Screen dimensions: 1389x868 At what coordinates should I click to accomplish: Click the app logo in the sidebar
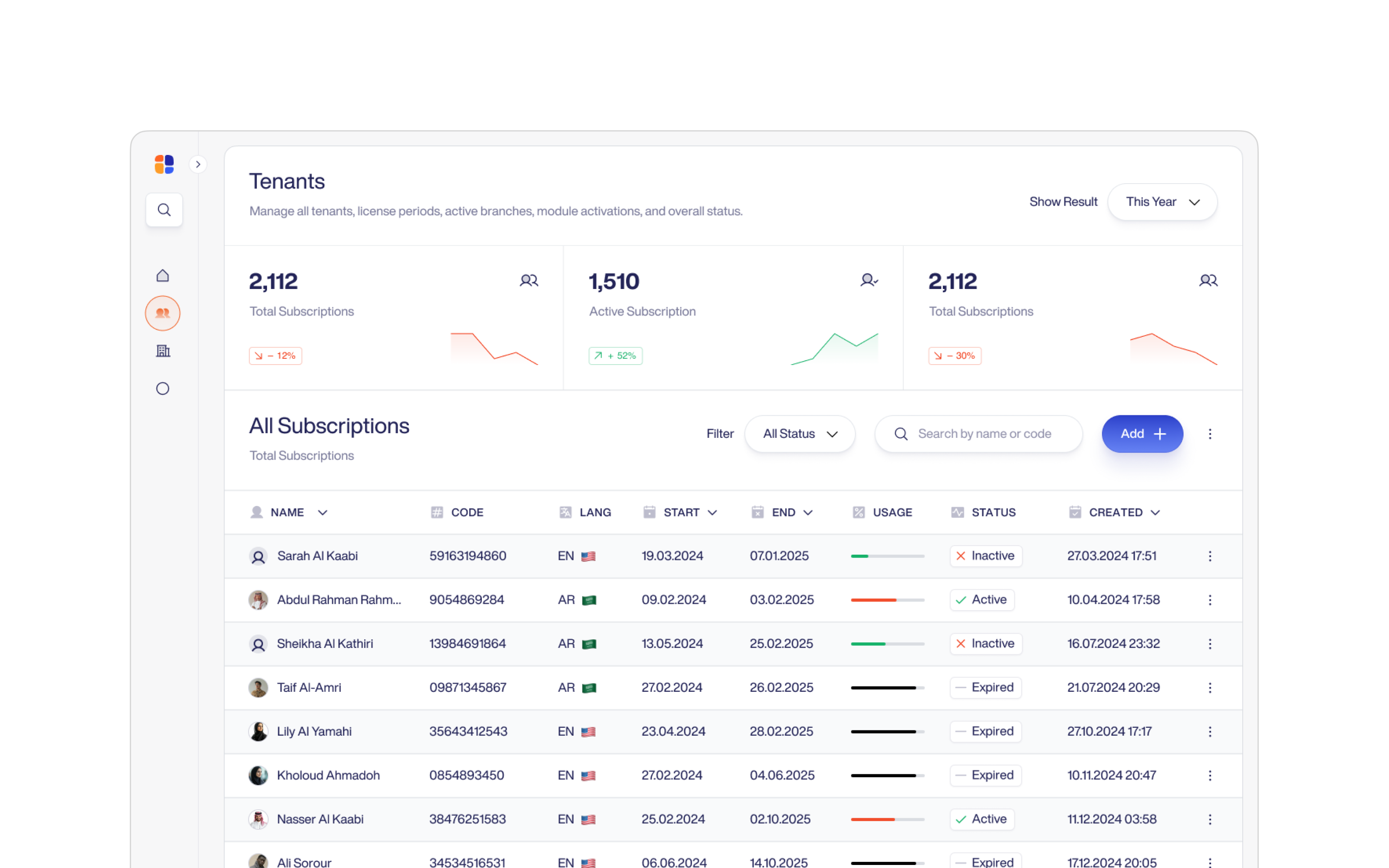(x=164, y=164)
